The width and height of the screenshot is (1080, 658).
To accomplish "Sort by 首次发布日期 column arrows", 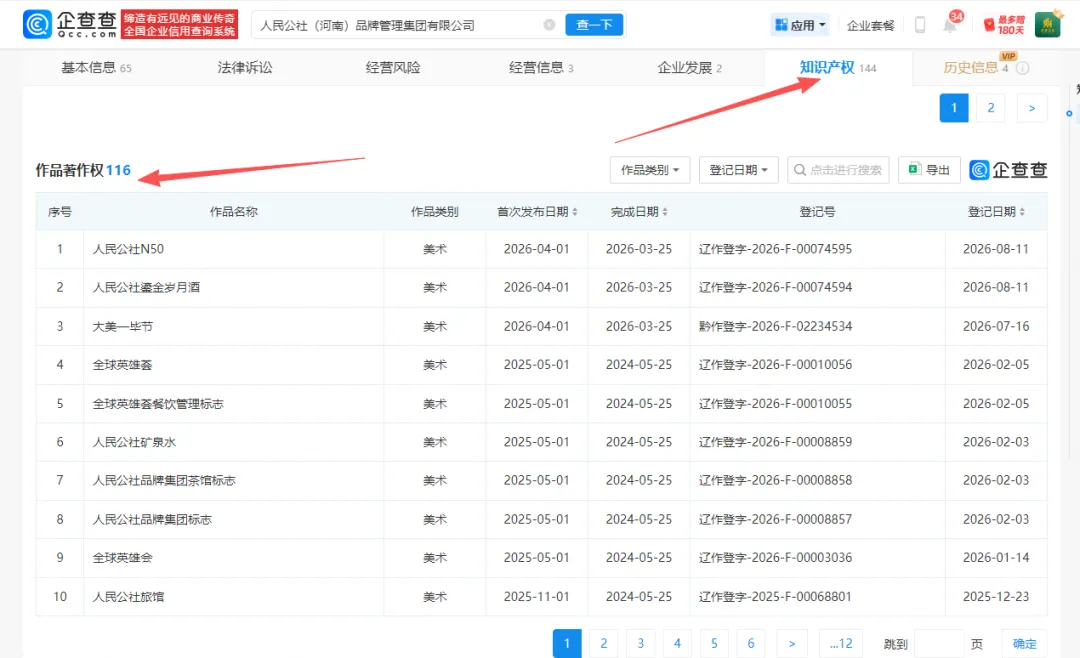I will point(575,212).
